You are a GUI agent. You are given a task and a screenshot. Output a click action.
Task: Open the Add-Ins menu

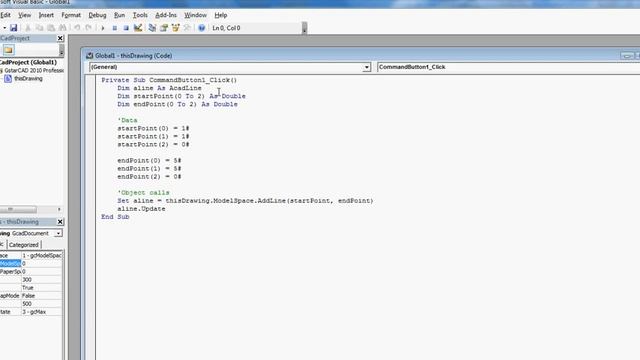[x=166, y=15]
